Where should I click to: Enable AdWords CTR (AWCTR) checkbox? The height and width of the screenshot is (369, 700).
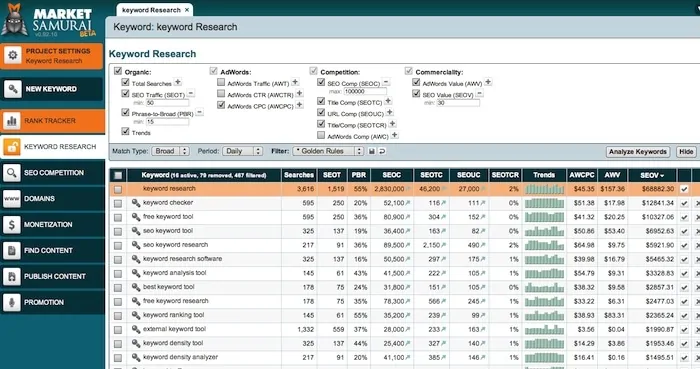pyautogui.click(x=221, y=93)
